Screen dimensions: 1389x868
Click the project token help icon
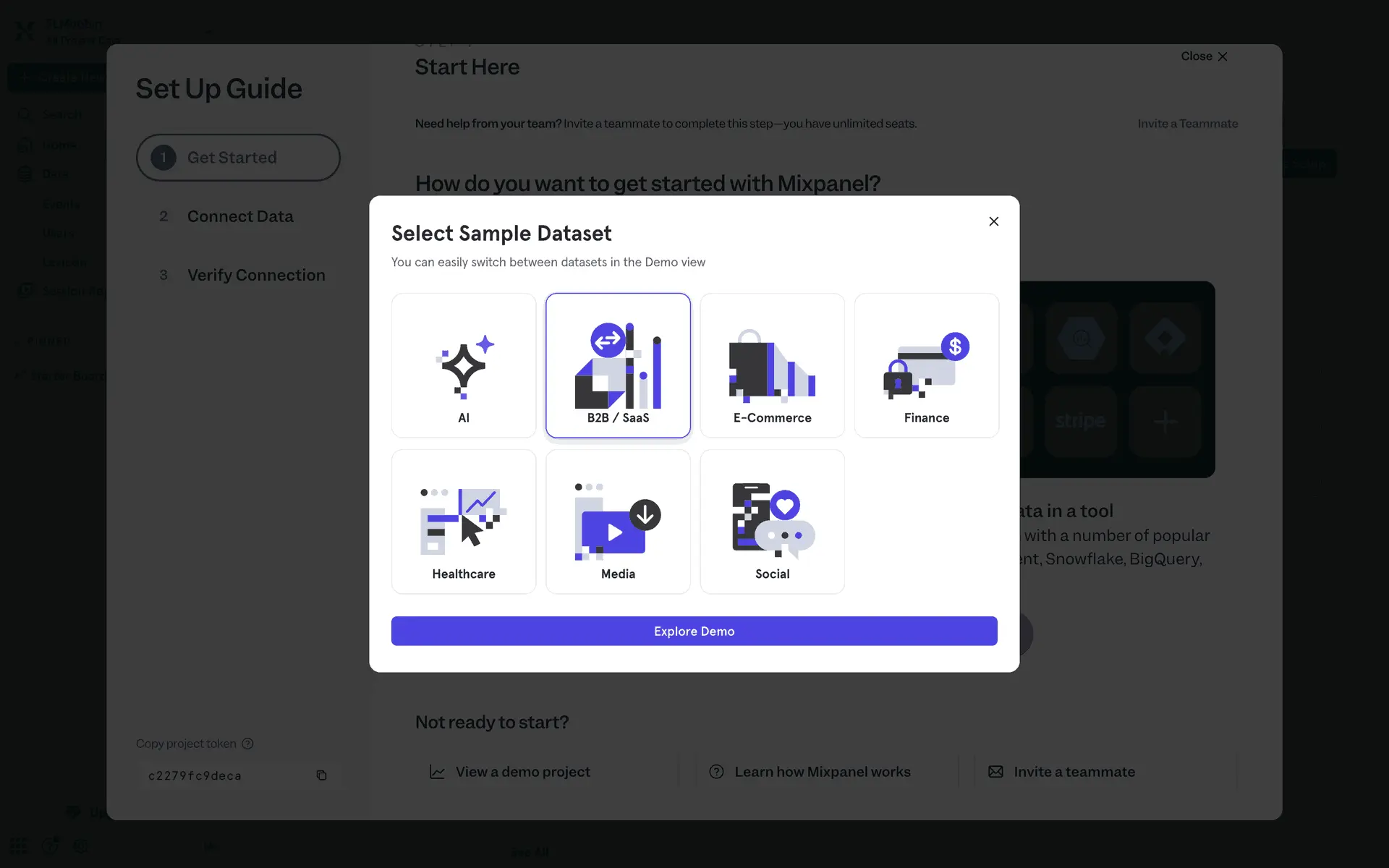(247, 744)
